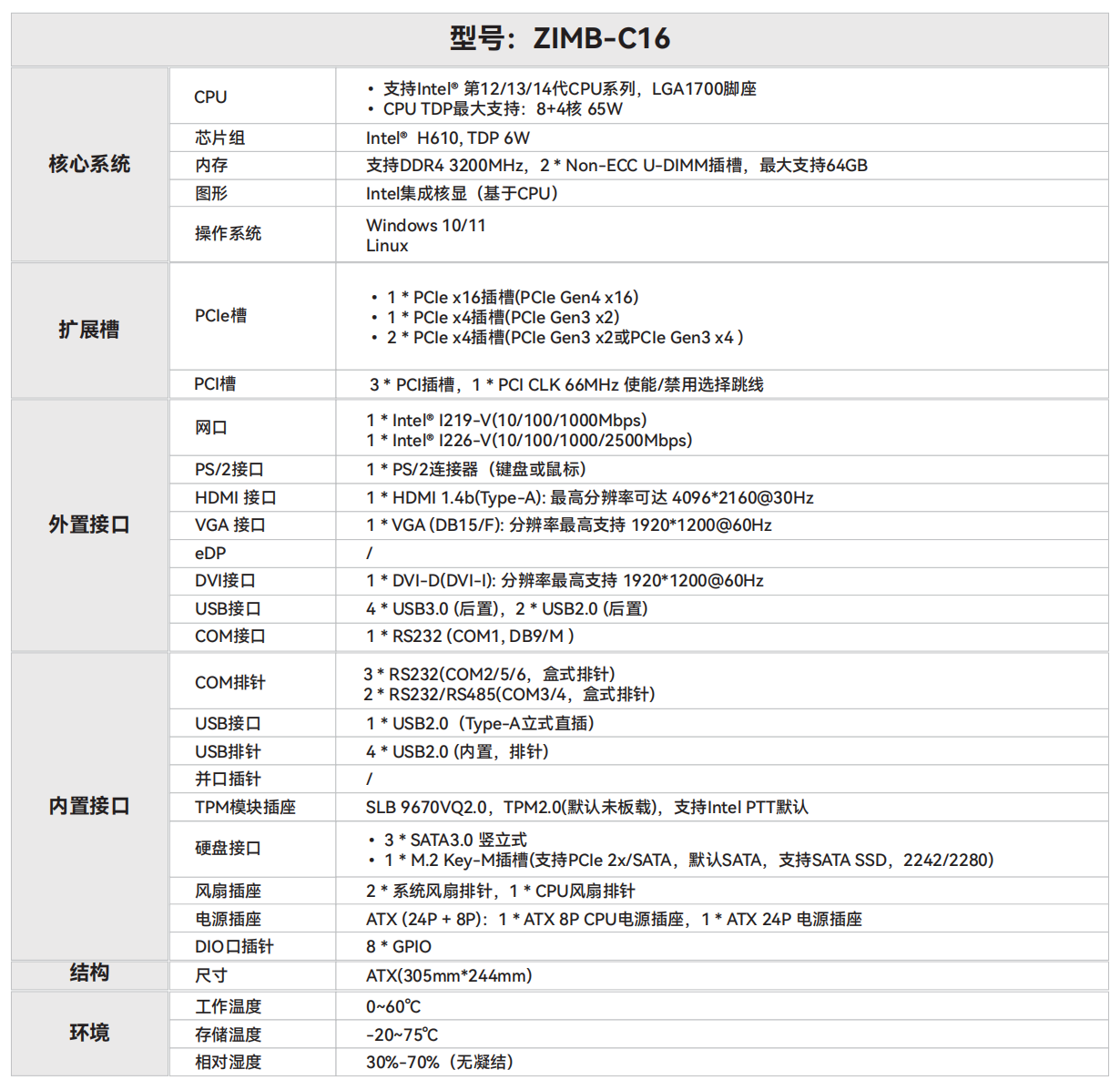Image resolution: width=1120 pixels, height=1090 pixels.
Task: Click the PCIe x16 Gen4 slot line
Action: 512,298
